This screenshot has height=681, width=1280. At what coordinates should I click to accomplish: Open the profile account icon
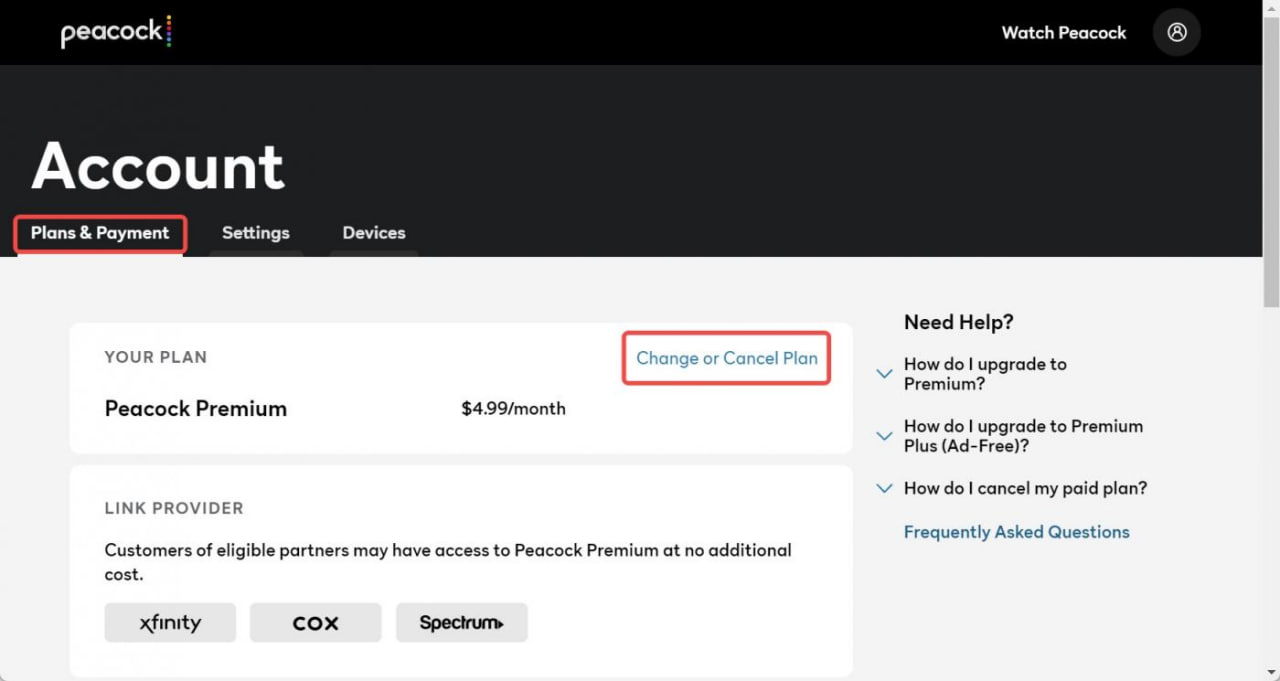pyautogui.click(x=1176, y=32)
